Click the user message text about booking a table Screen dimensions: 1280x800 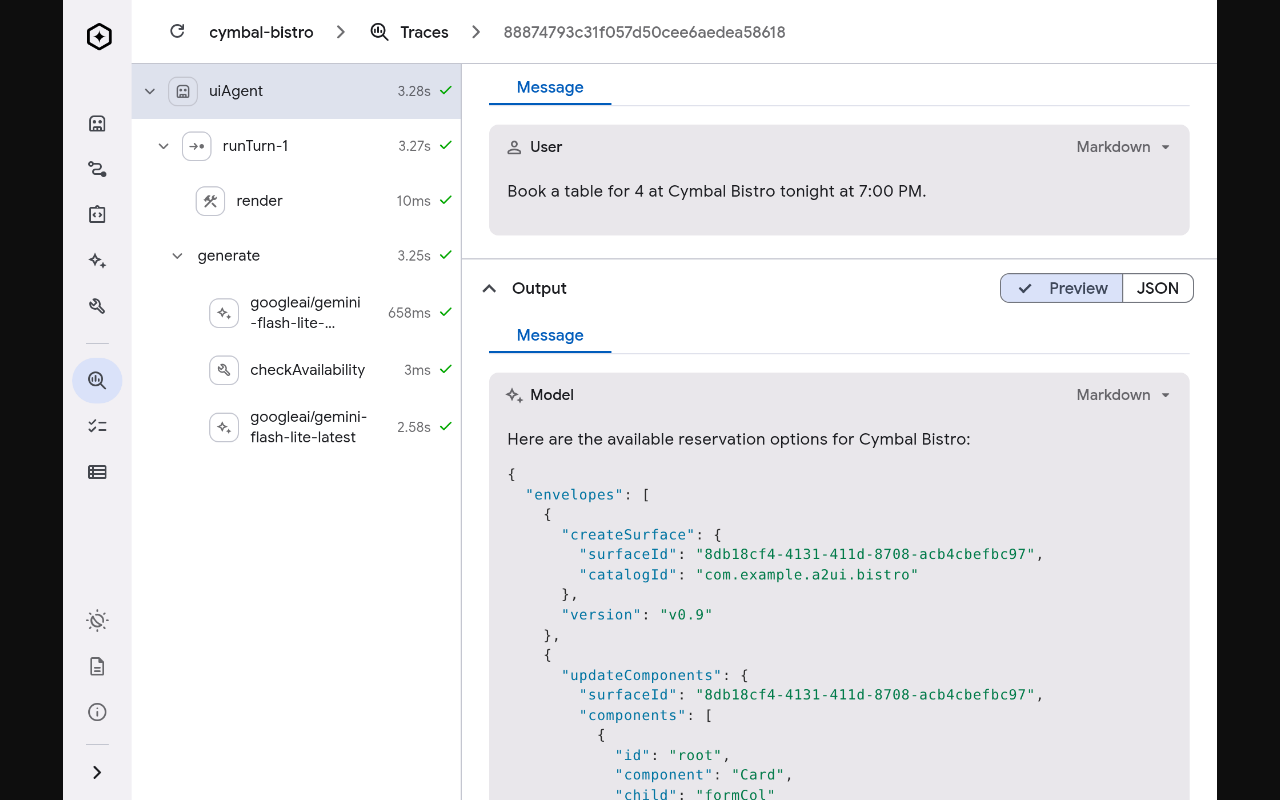pyautogui.click(x=717, y=191)
